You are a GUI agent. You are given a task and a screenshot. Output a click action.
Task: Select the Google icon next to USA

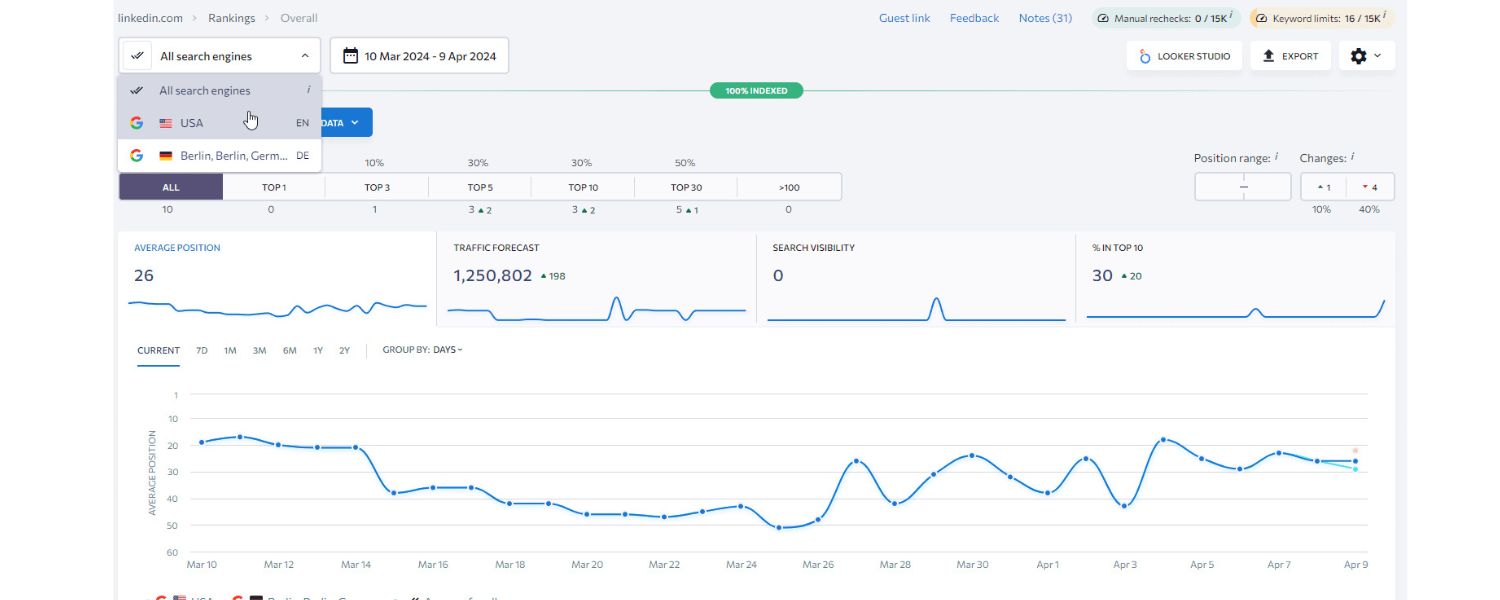(x=136, y=122)
